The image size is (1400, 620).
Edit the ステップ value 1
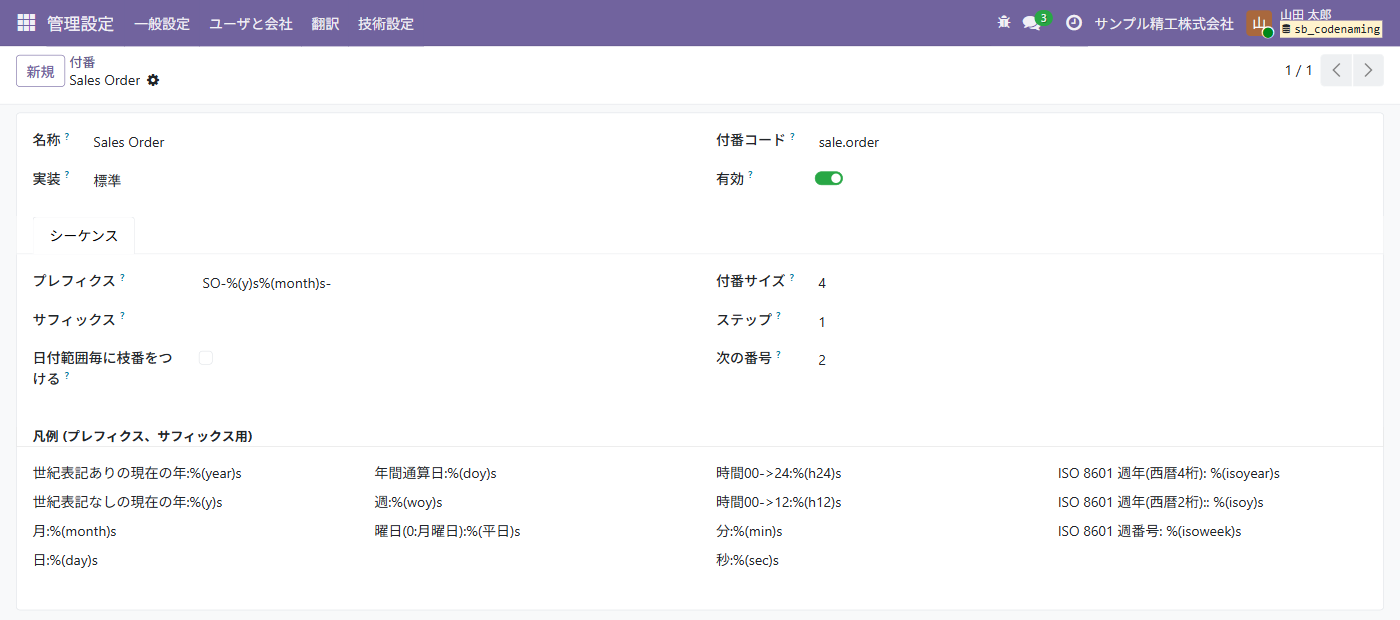[x=1092, y=322]
